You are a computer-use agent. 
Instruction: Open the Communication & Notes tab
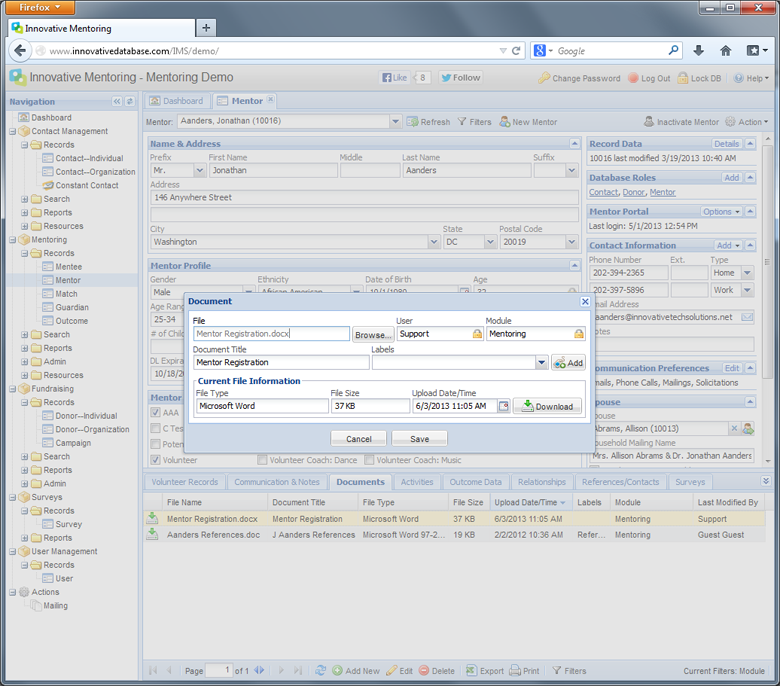[277, 482]
